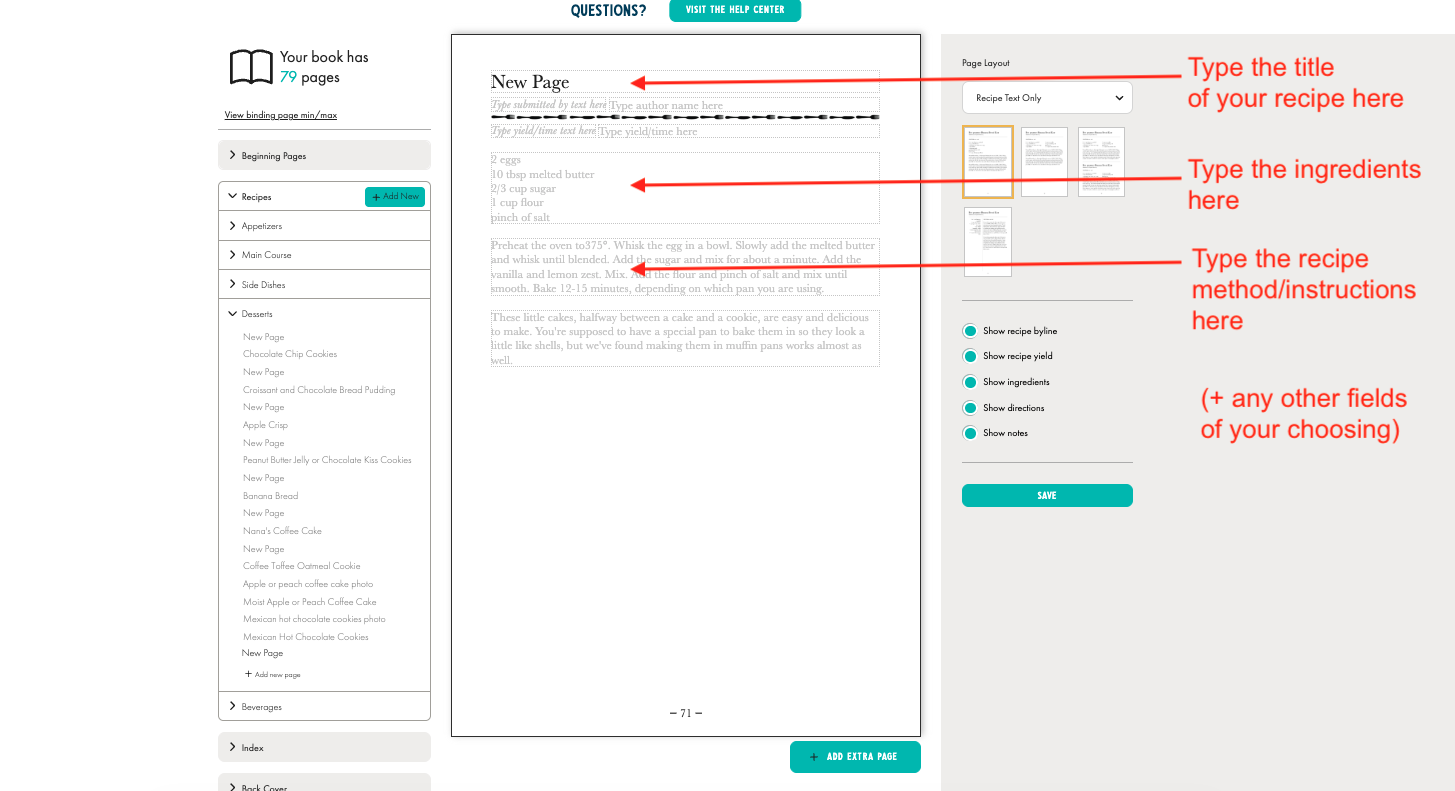This screenshot has height=791, width=1455.
Task: Open View binding page min/max link
Action: pos(280,115)
